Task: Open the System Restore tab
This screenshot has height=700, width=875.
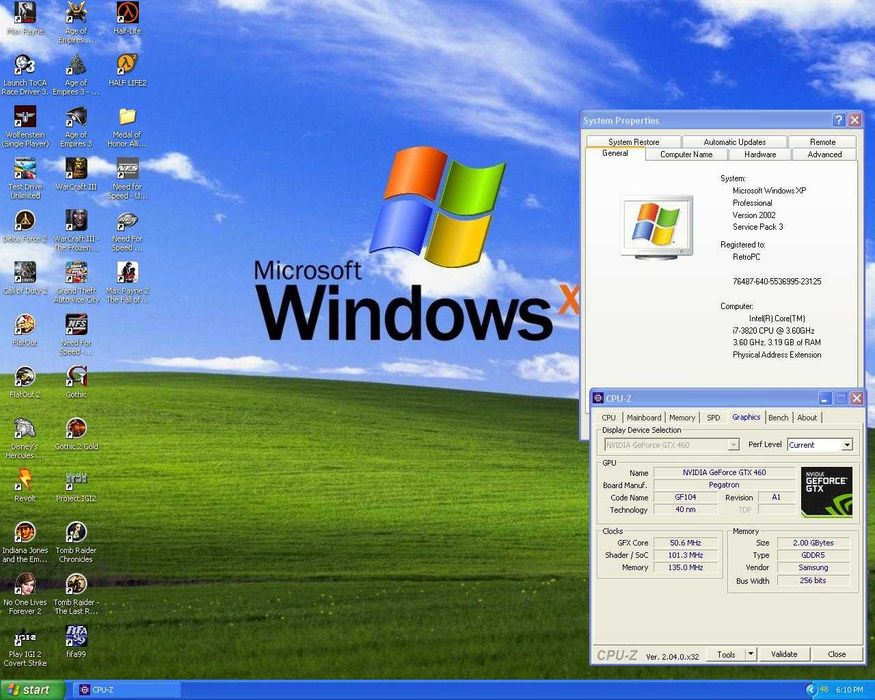Action: (633, 142)
